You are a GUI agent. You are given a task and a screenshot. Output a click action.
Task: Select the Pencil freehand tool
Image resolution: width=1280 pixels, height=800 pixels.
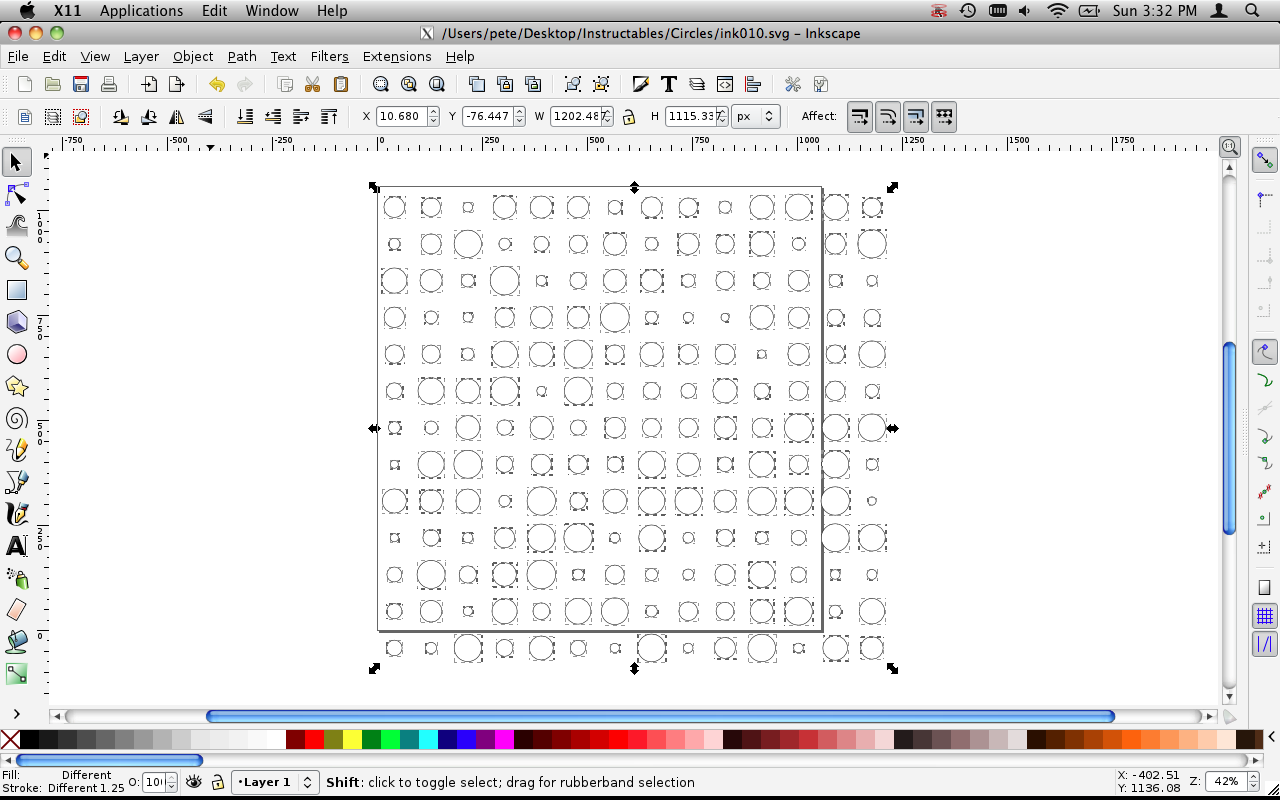click(x=16, y=450)
